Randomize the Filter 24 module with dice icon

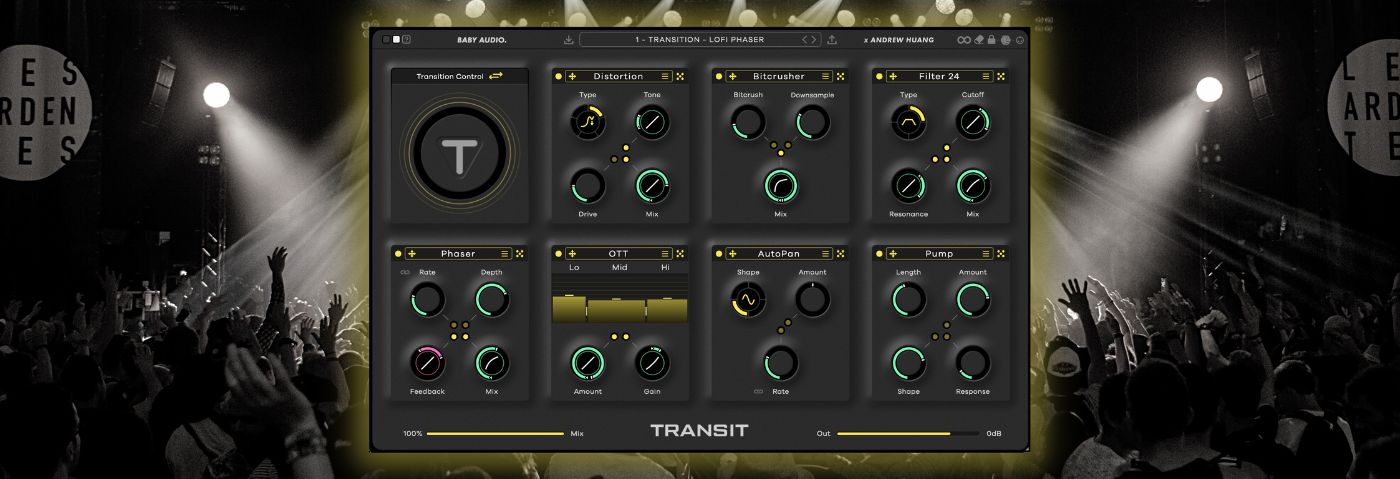(x=1000, y=76)
